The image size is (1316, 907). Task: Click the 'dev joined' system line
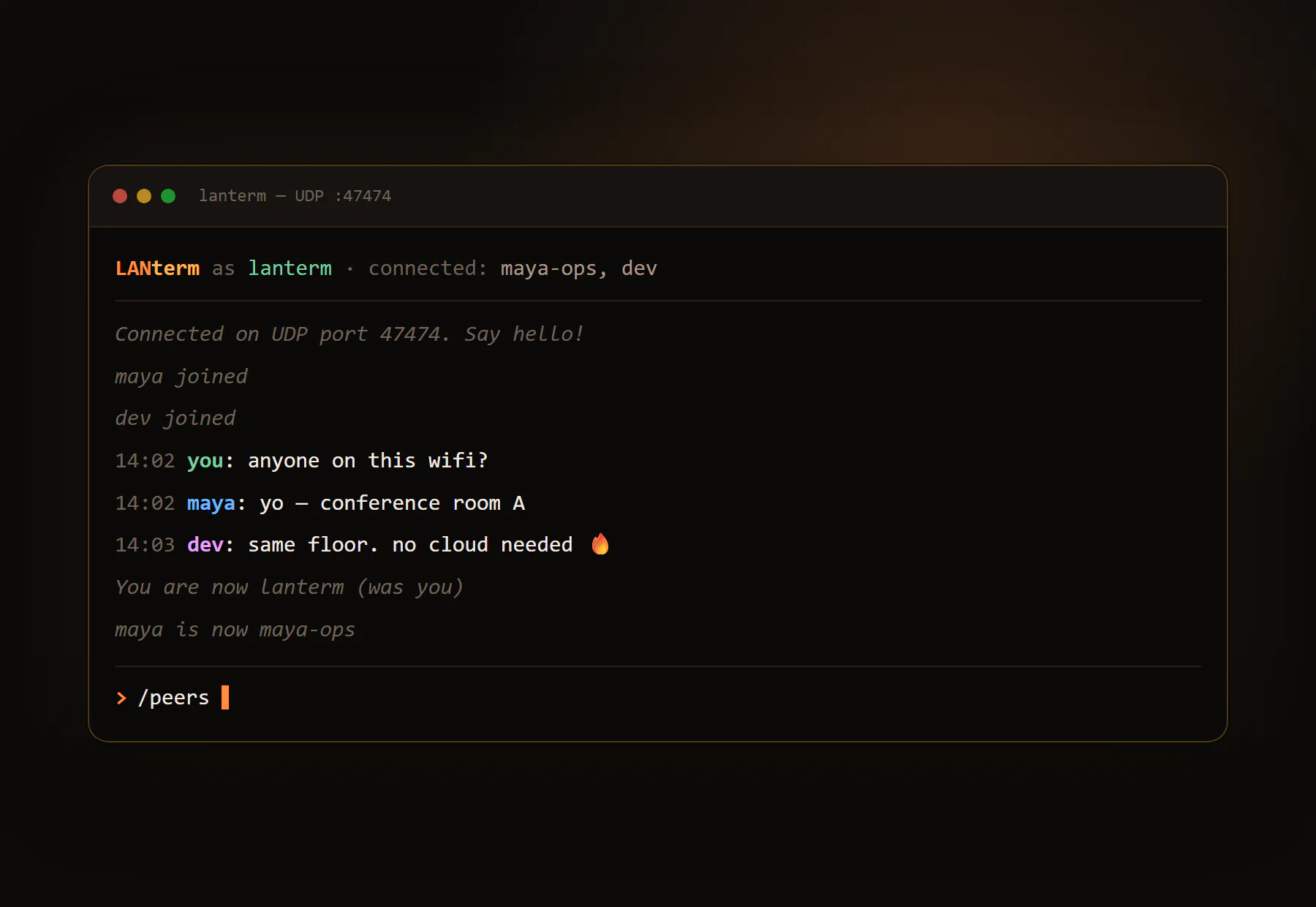[175, 418]
